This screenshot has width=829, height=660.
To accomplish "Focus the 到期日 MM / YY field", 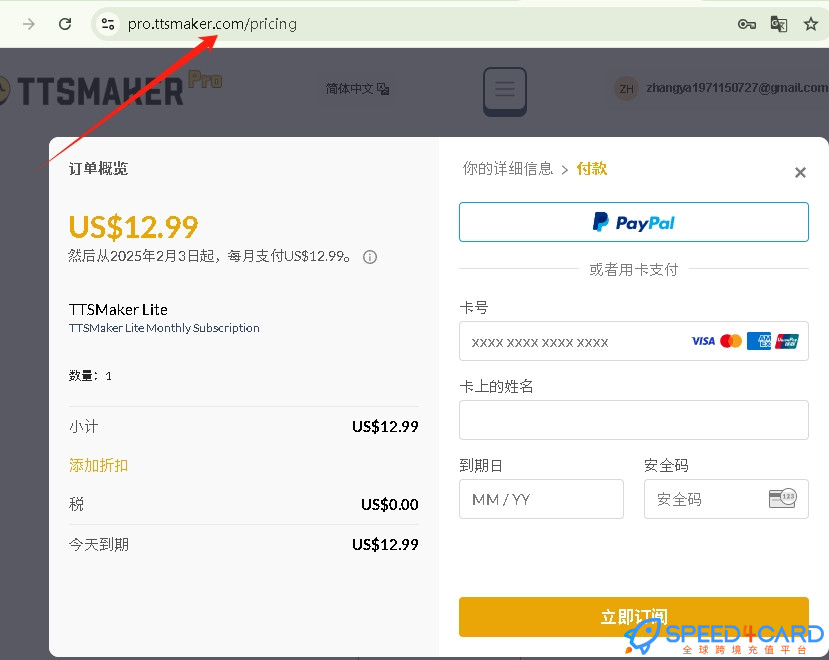I will click(x=541, y=499).
